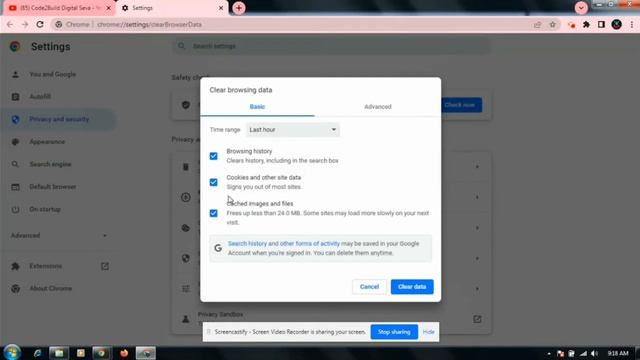Open the volume icon in system tray
This screenshot has height=360, width=640.
tap(594, 353)
